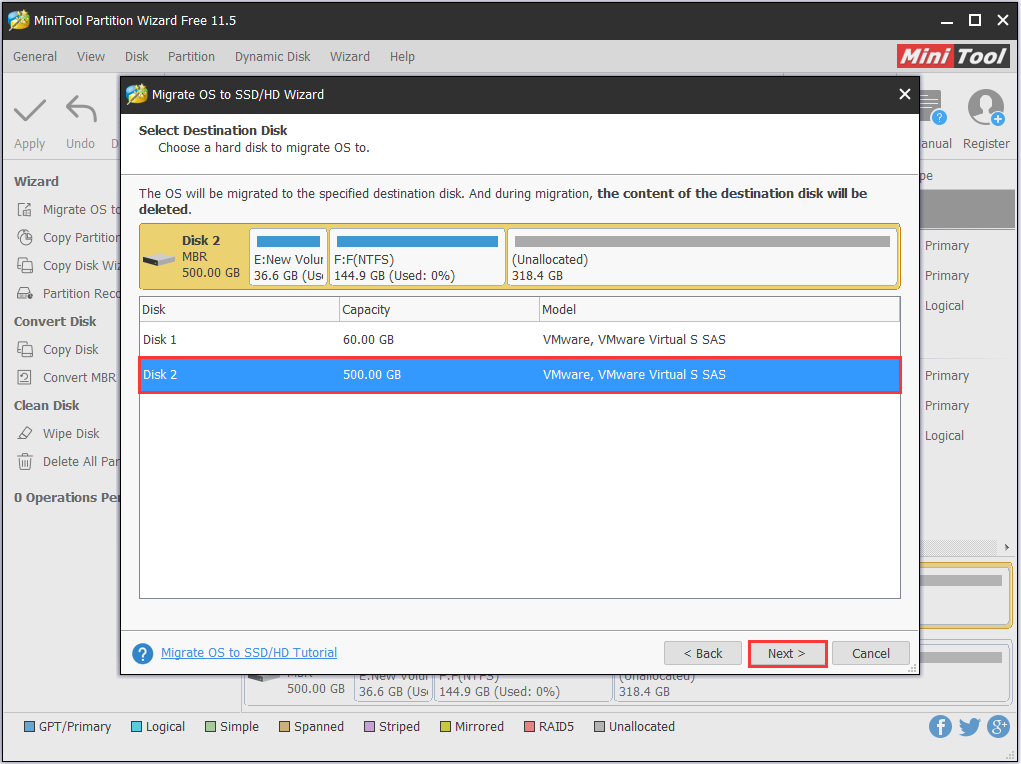
Task: Click the Copy Disk icon under Convert Disk
Action: (25, 350)
